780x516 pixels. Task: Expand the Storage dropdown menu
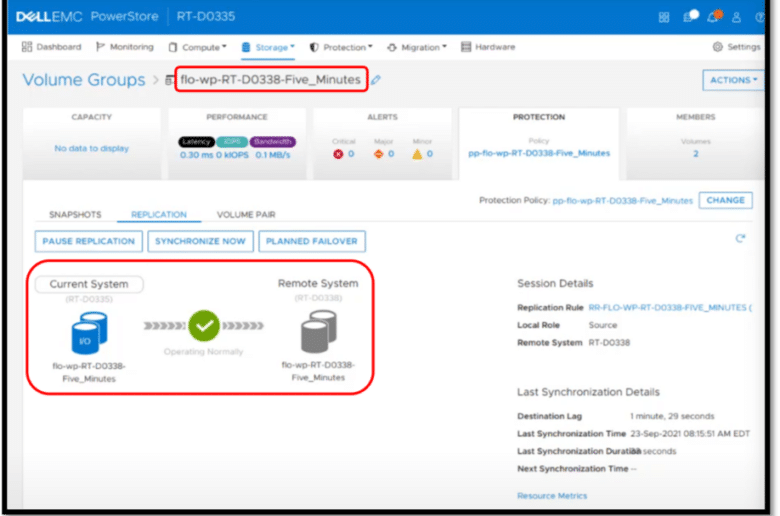(x=268, y=47)
